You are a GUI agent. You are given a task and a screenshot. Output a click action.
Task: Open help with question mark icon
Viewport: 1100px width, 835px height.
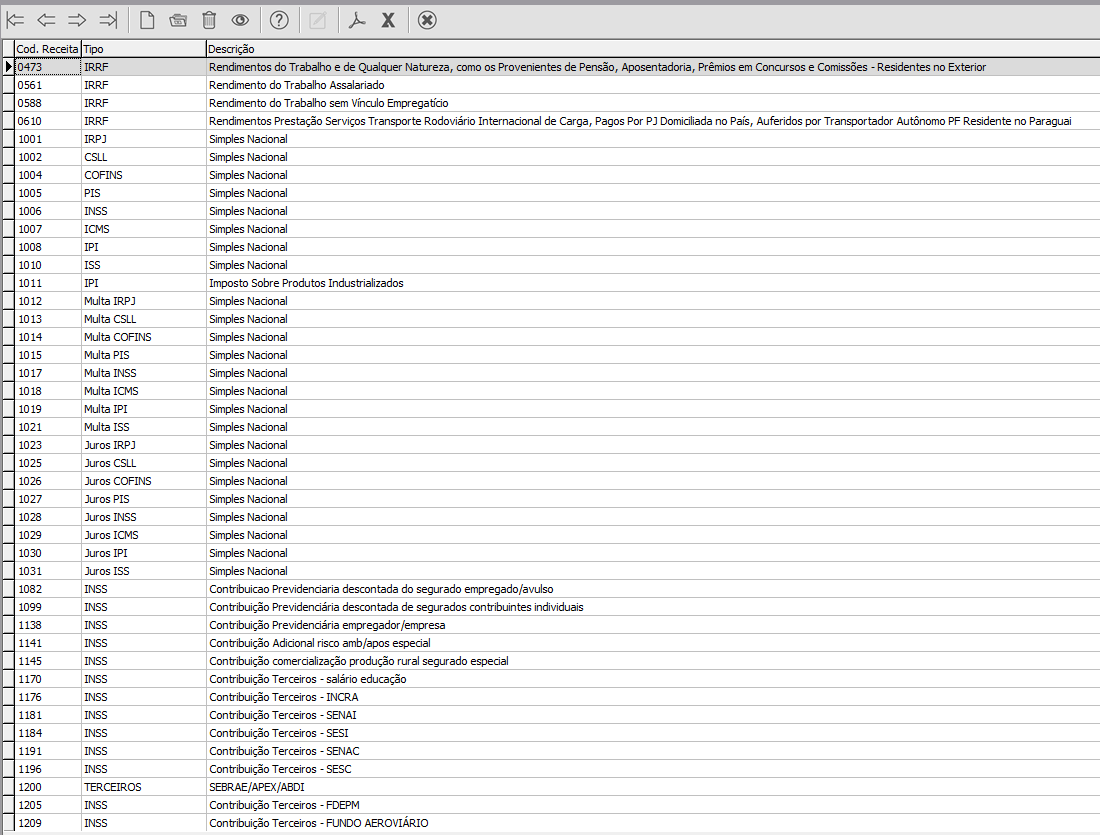(279, 20)
